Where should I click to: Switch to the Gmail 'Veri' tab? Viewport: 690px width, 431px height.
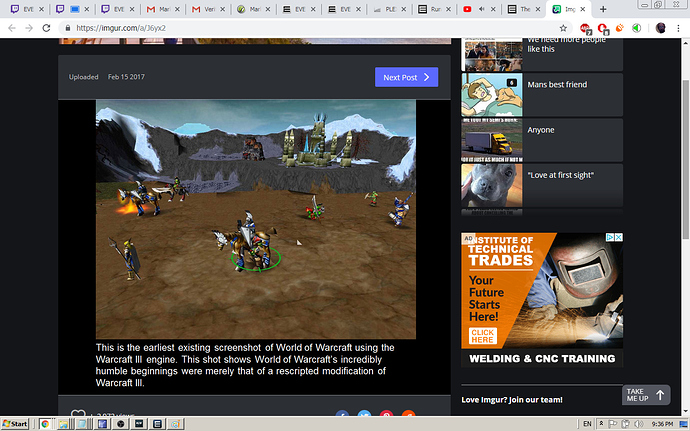[209, 9]
